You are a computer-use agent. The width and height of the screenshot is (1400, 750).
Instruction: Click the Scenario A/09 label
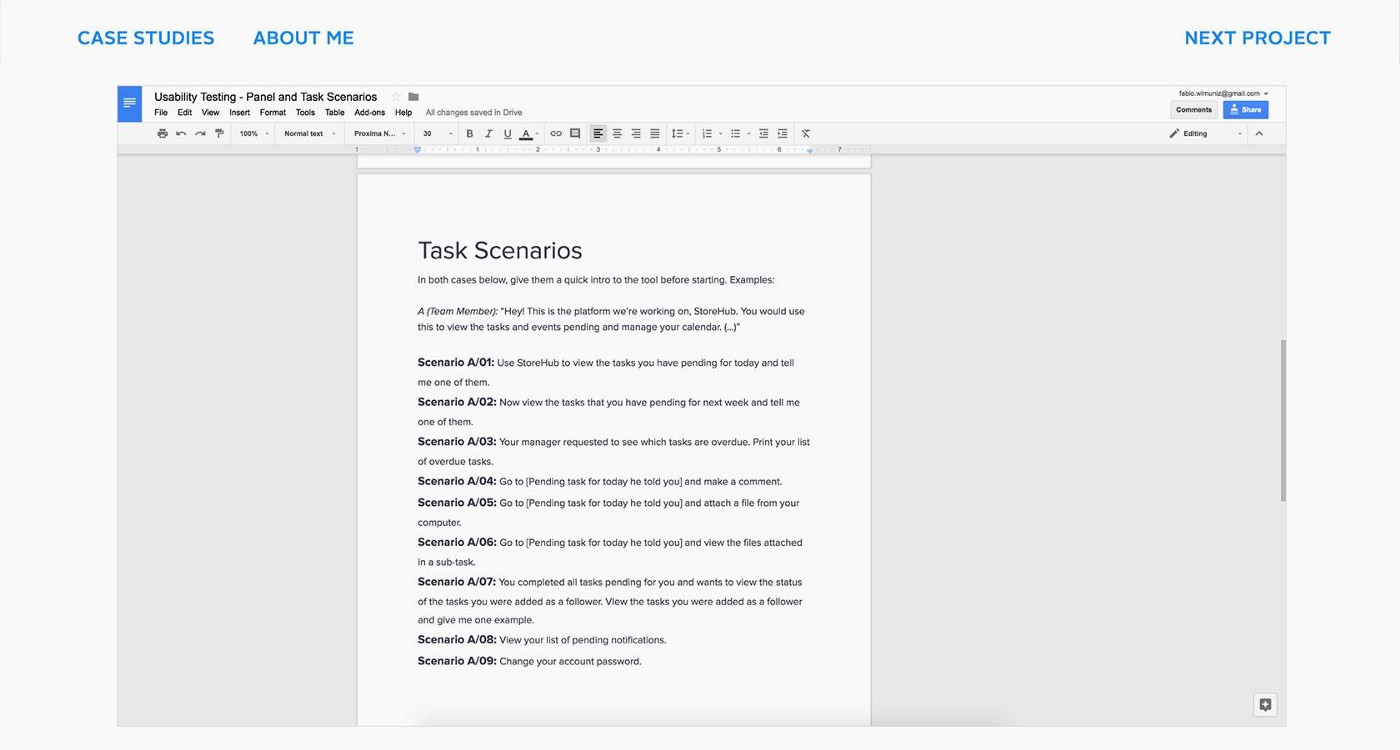[x=457, y=661]
